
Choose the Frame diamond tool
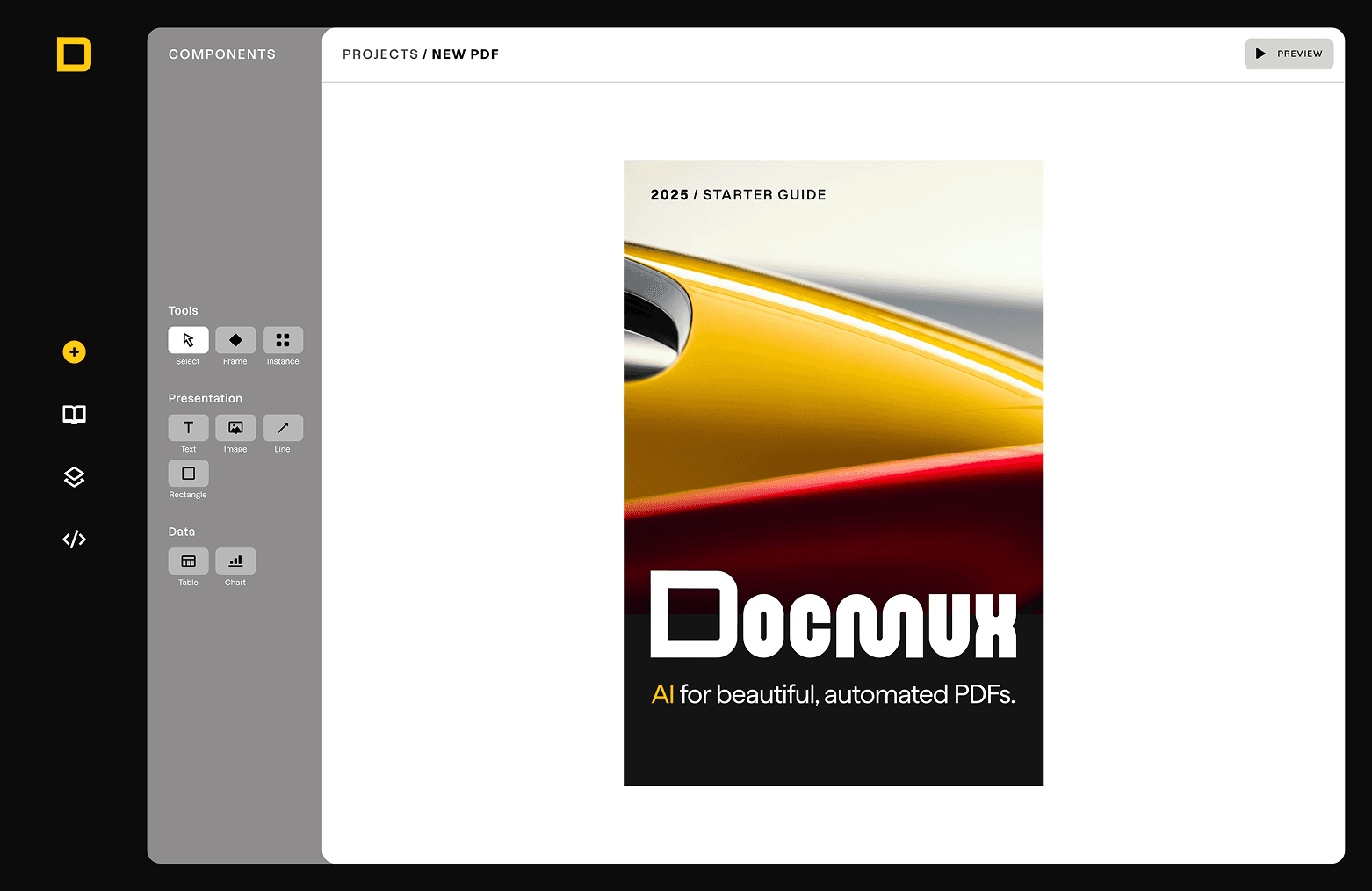pyautogui.click(x=235, y=340)
